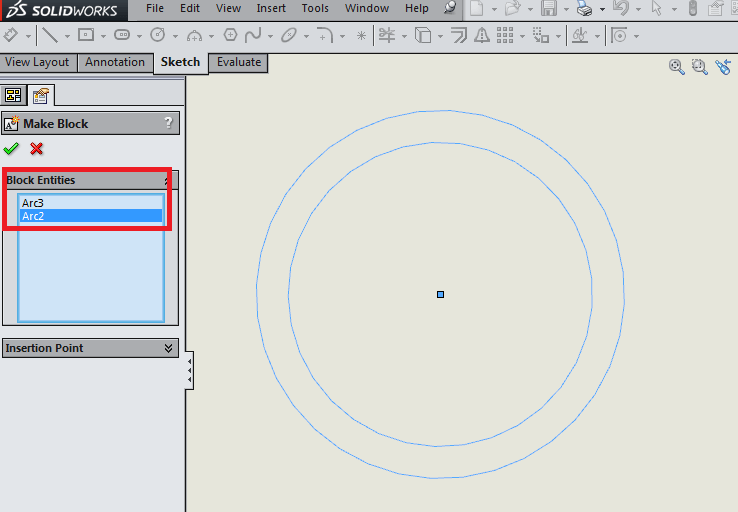
Task: Select the Spline tool
Action: tap(253, 35)
